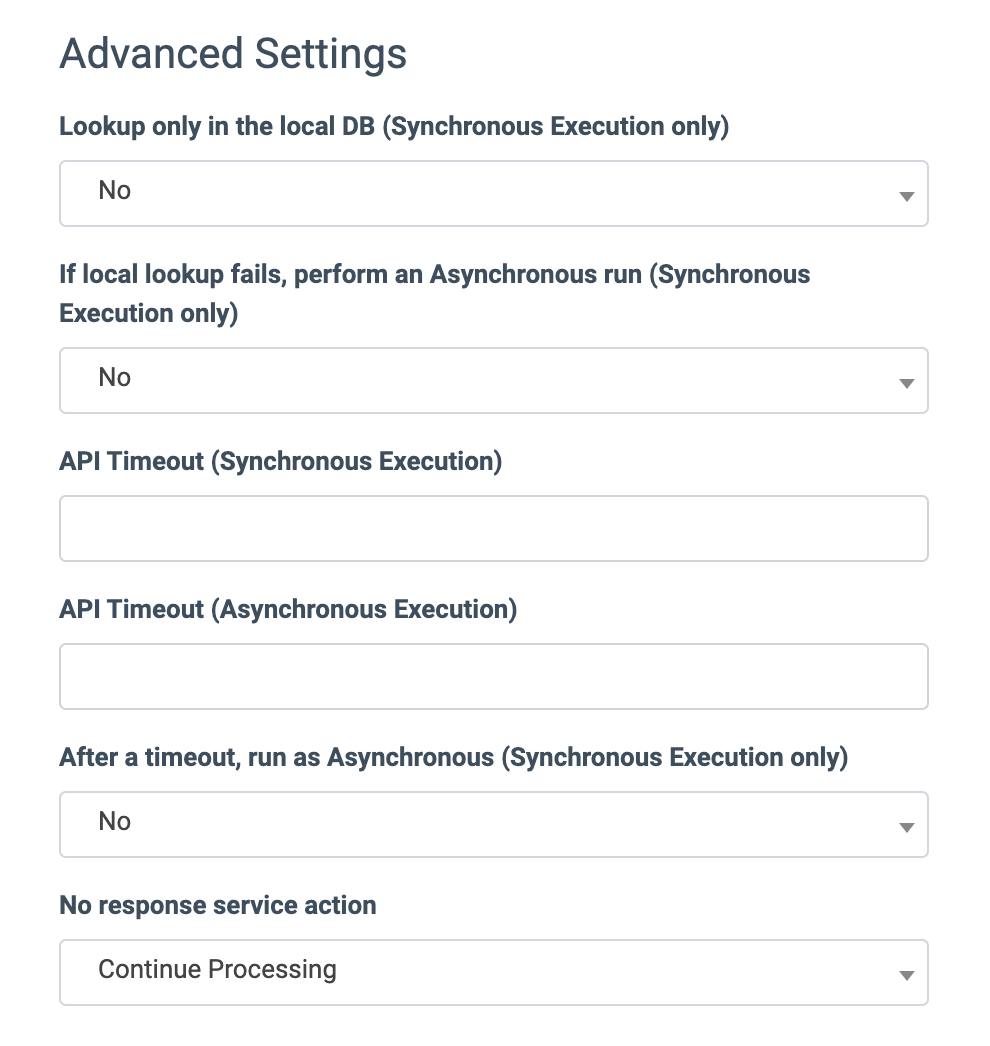
Task: Click the Advanced Settings heading
Action: pyautogui.click(x=233, y=53)
